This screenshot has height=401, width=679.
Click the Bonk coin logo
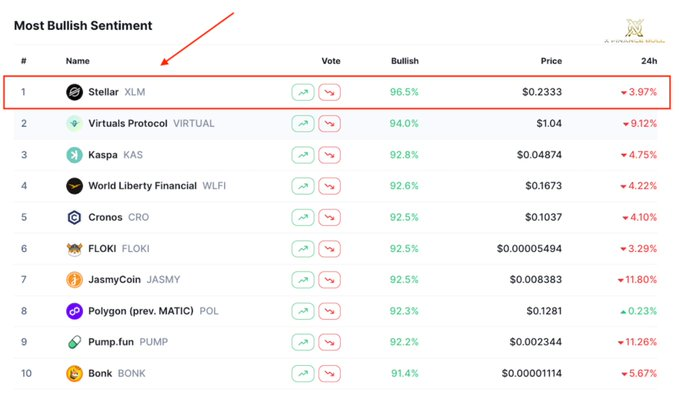pos(74,374)
